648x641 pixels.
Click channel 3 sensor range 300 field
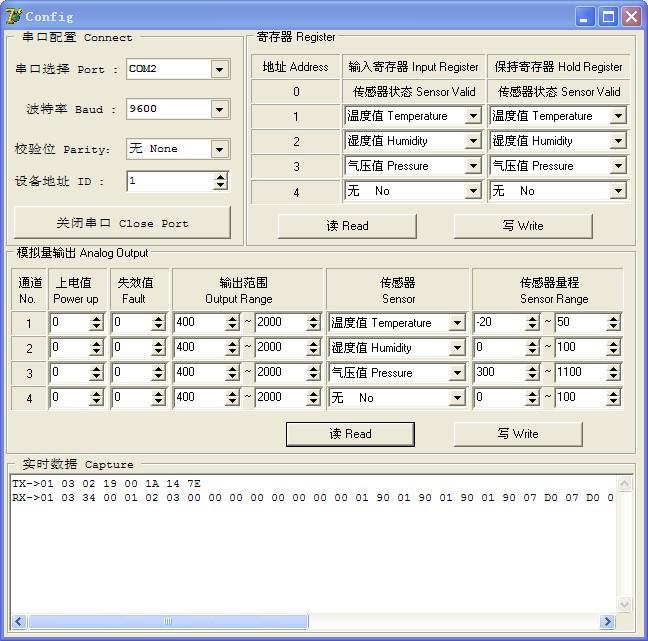point(500,372)
